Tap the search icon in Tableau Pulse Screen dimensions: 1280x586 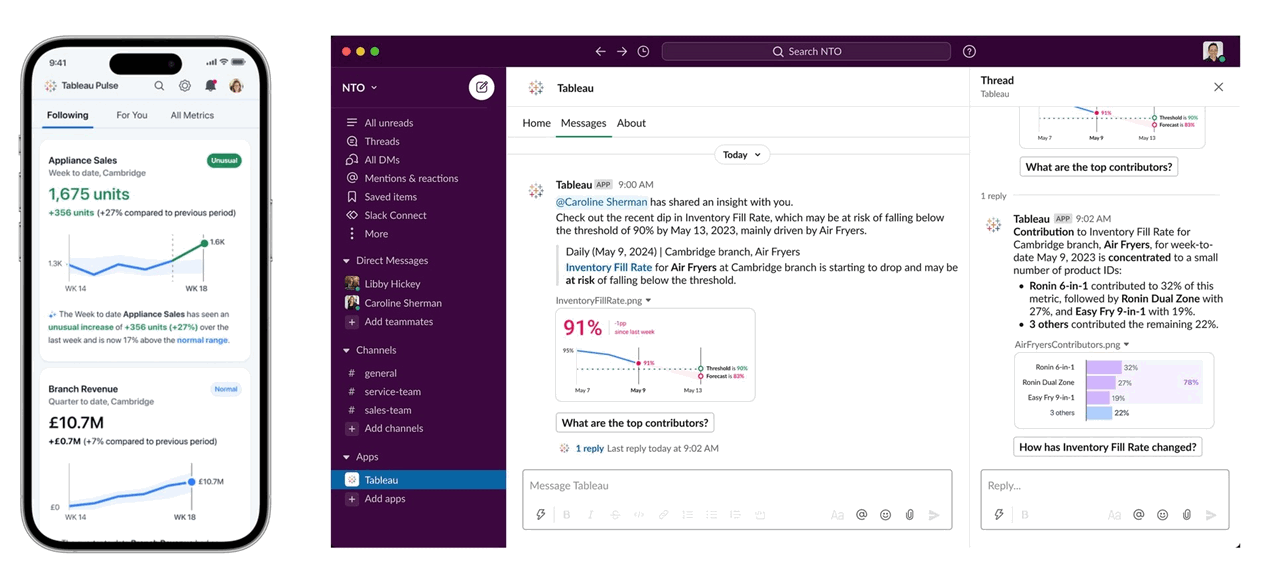tap(159, 86)
